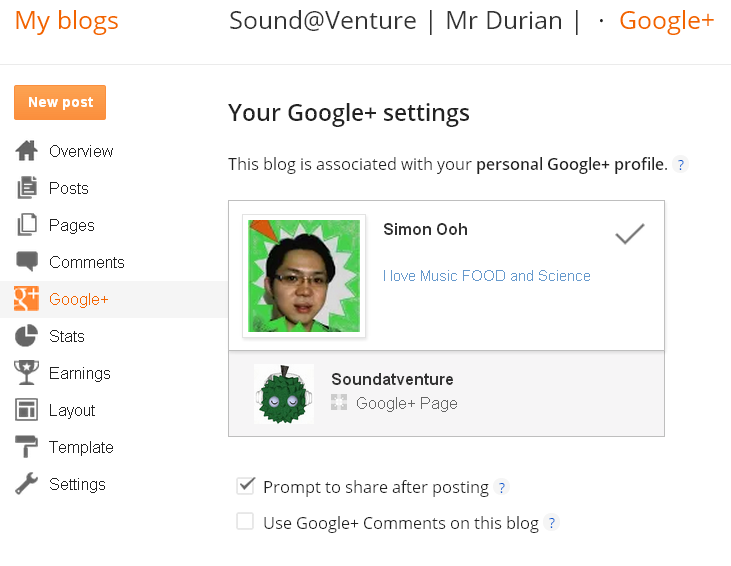Open the My blogs link
Screen dimensions: 731x566
click(67, 21)
